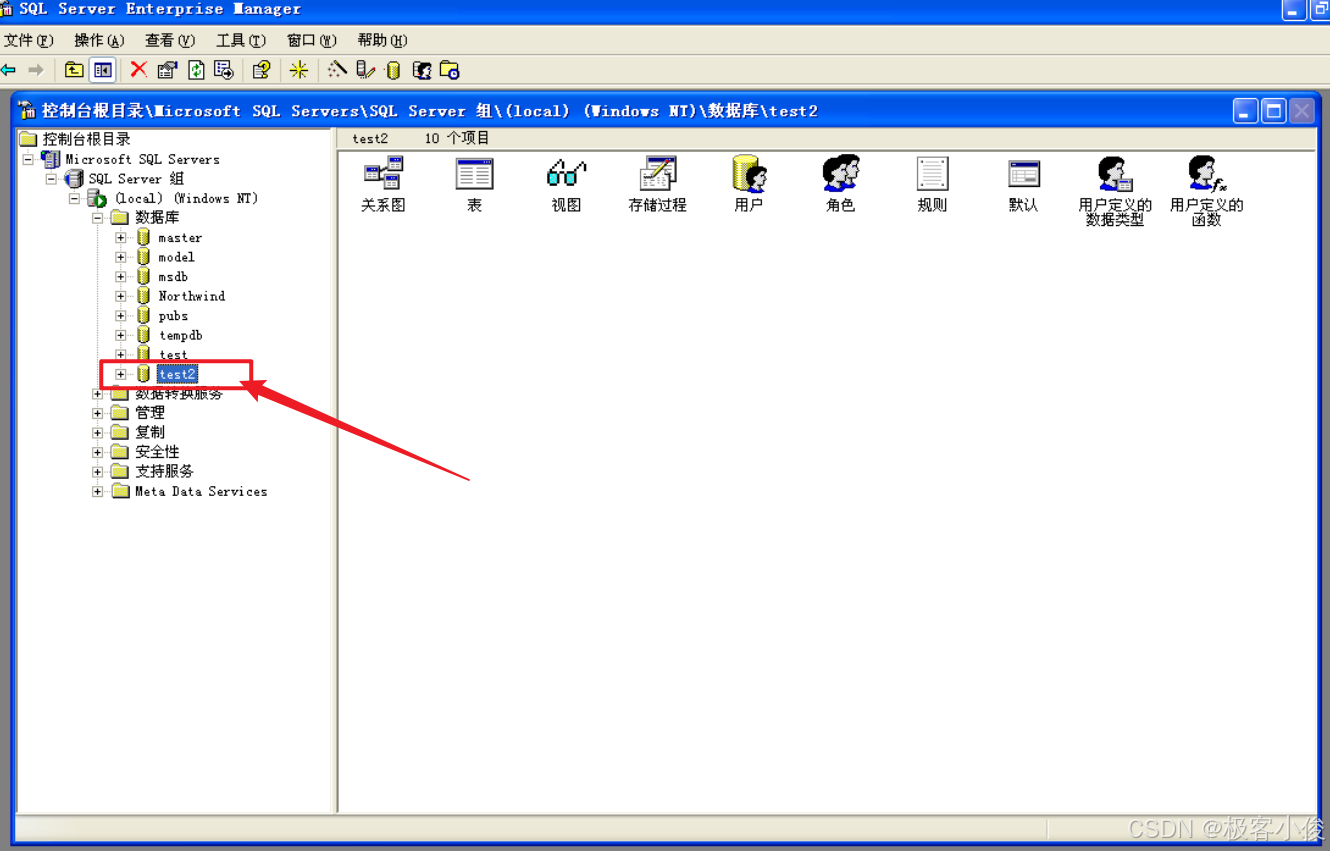1330x851 pixels.
Task: Click the New login toolbar icon
Action: click(x=421, y=70)
